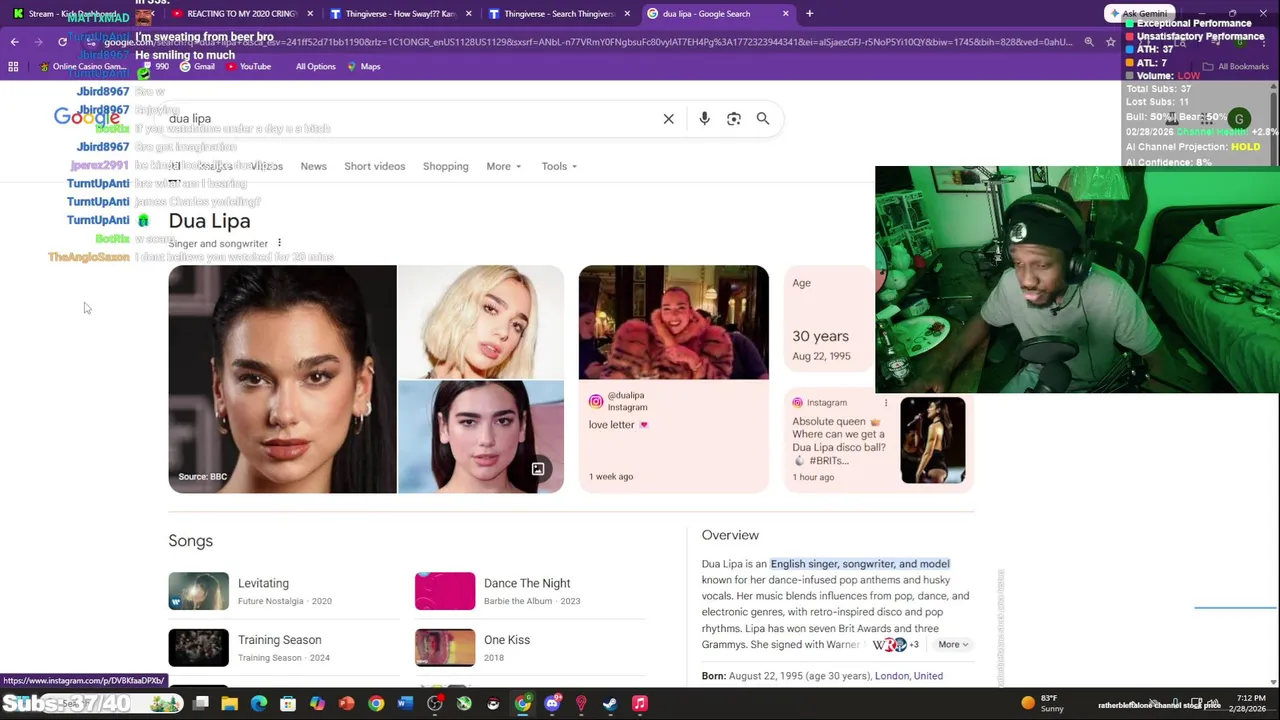Open the music app icon in the taskbar

pyautogui.click(x=639, y=704)
